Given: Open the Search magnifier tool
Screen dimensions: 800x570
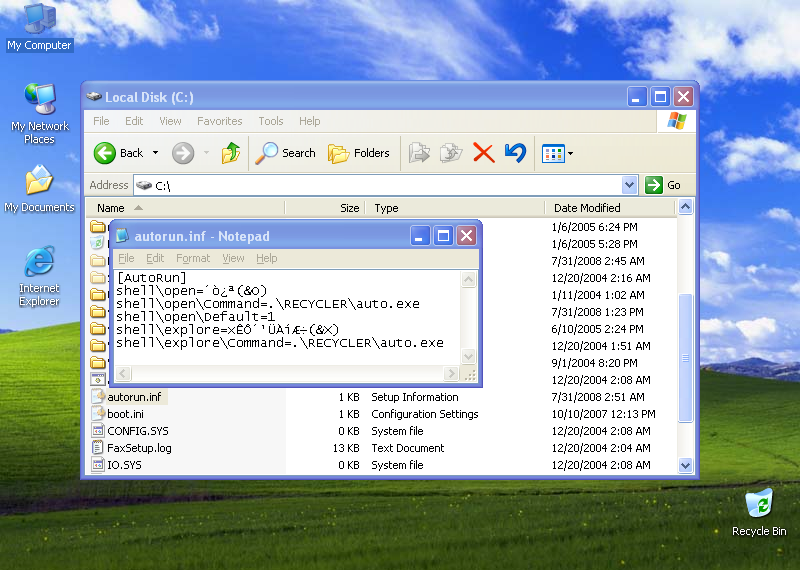Looking at the screenshot, I should click(x=266, y=153).
